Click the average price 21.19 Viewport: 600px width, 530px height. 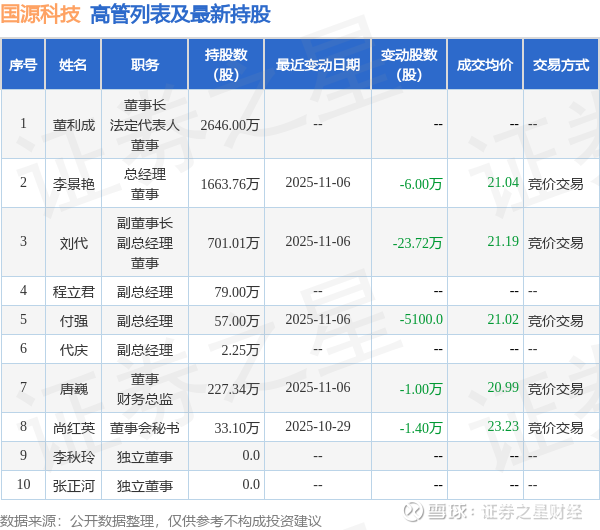503,241
